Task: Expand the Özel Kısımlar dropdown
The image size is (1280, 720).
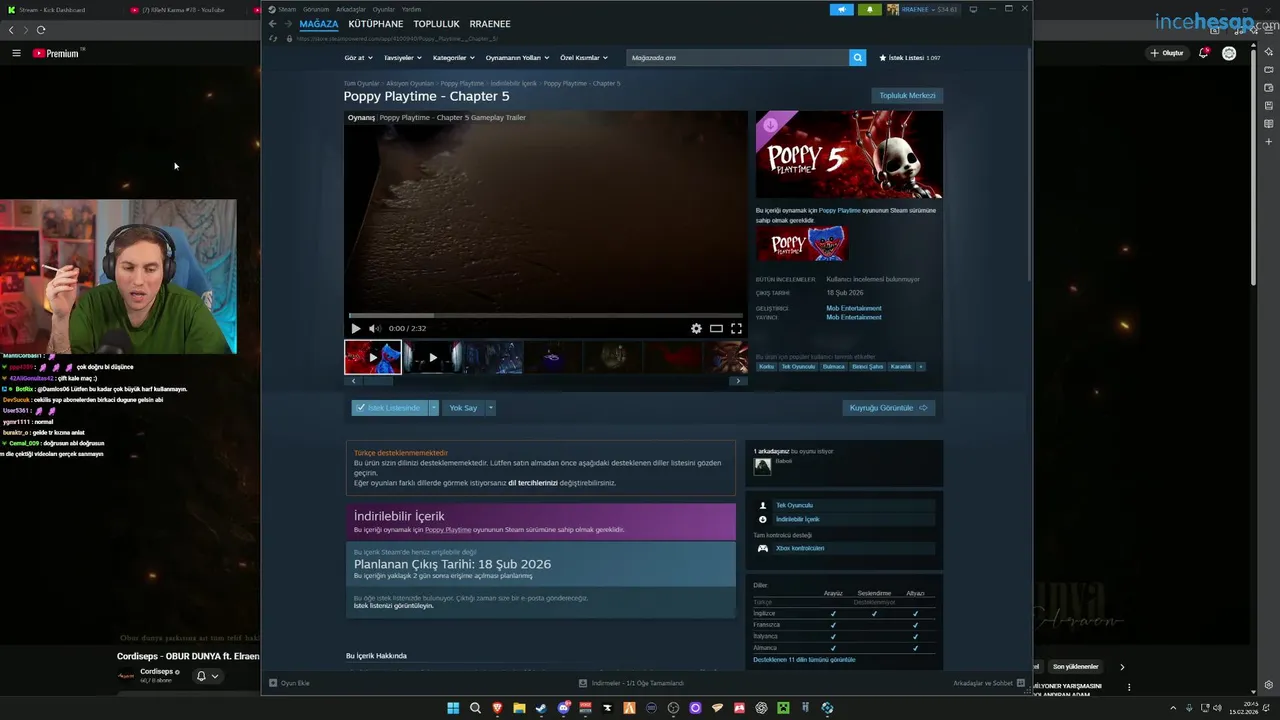Action: (x=583, y=58)
